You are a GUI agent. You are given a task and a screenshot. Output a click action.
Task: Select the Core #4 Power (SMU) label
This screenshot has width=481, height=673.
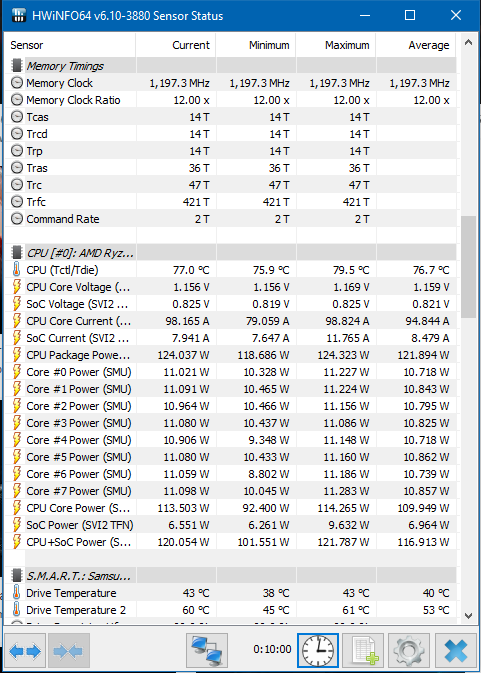(79, 440)
